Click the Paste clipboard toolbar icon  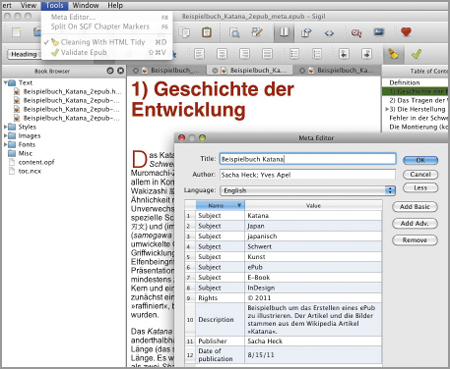[x=207, y=32]
